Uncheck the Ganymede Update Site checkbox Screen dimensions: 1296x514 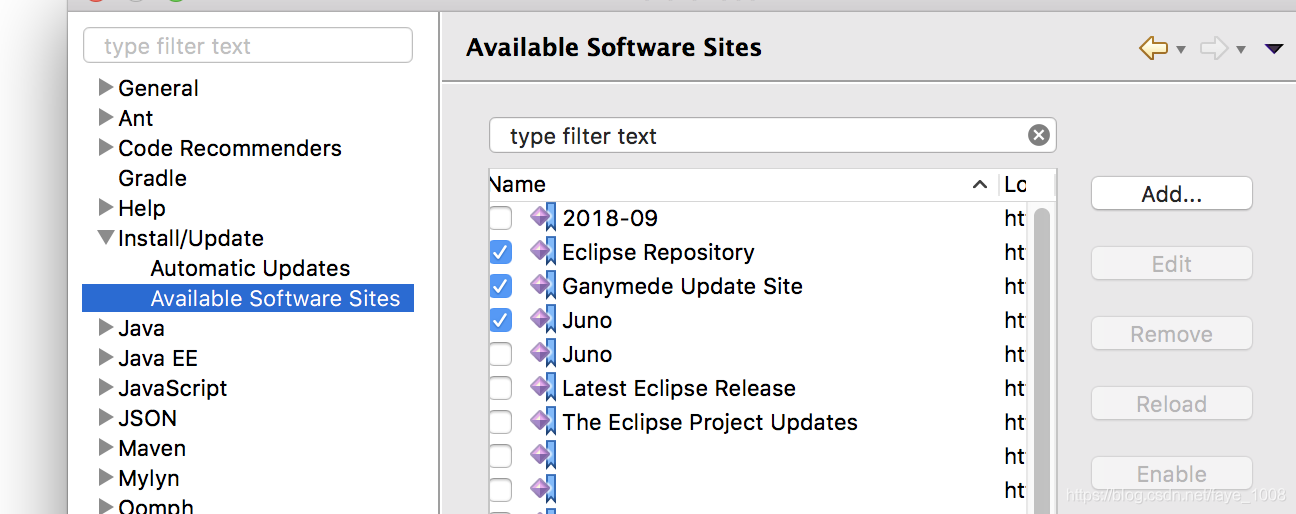tap(501, 286)
